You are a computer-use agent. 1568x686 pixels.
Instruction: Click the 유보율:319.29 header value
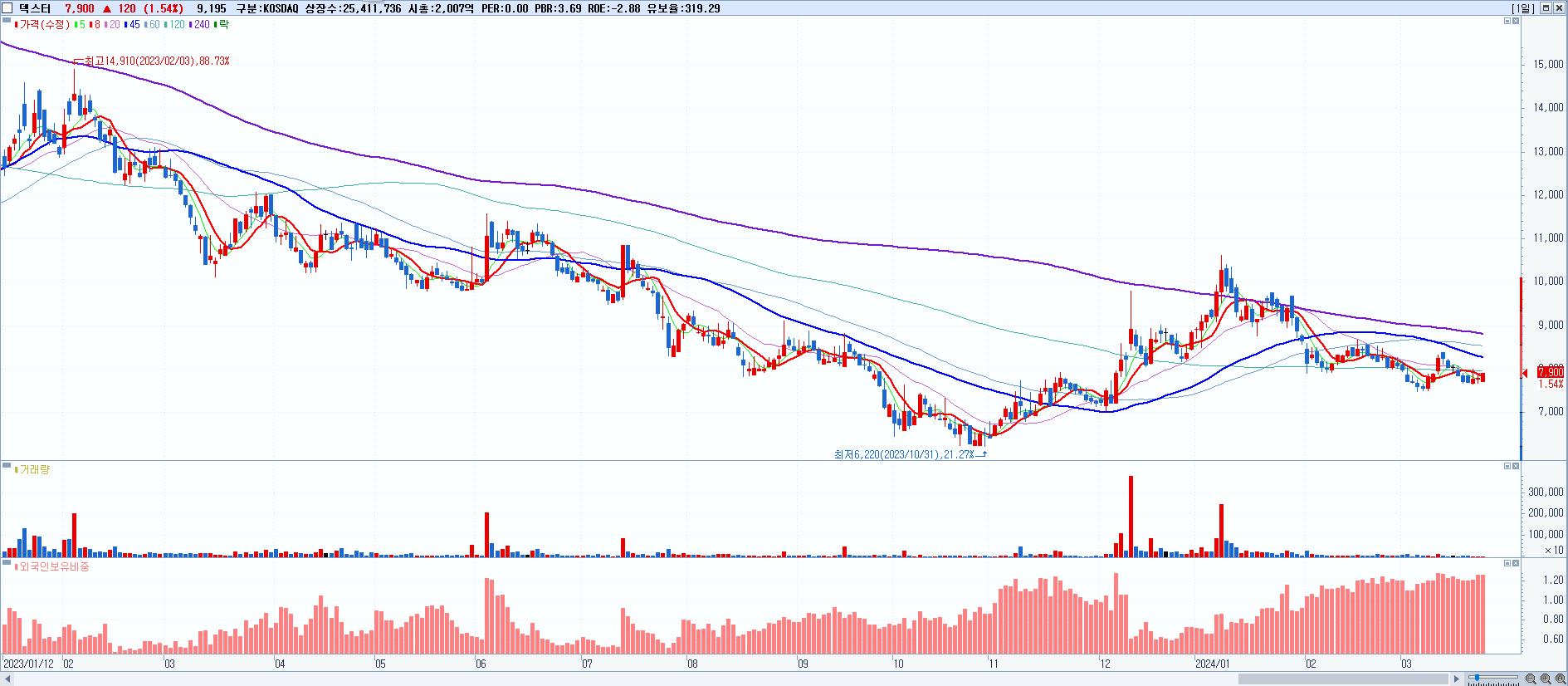pos(683,8)
